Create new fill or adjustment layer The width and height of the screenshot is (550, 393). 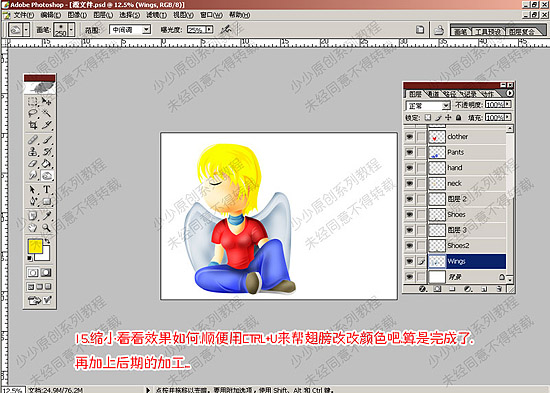468,289
